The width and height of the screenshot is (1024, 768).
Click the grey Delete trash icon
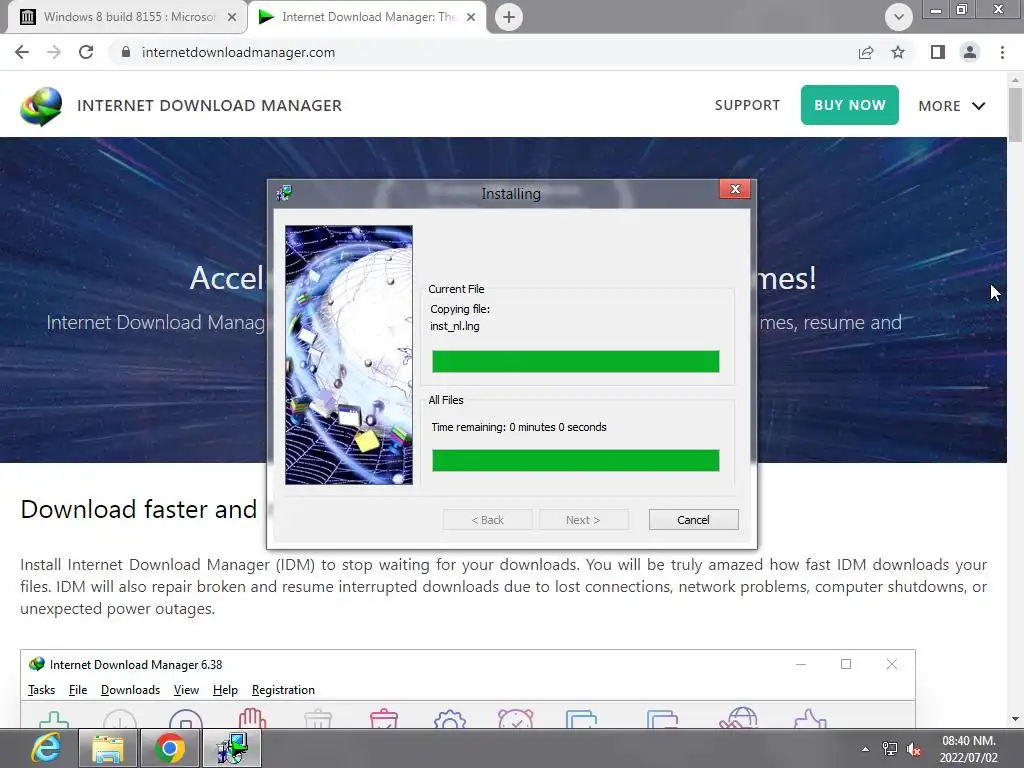click(318, 718)
